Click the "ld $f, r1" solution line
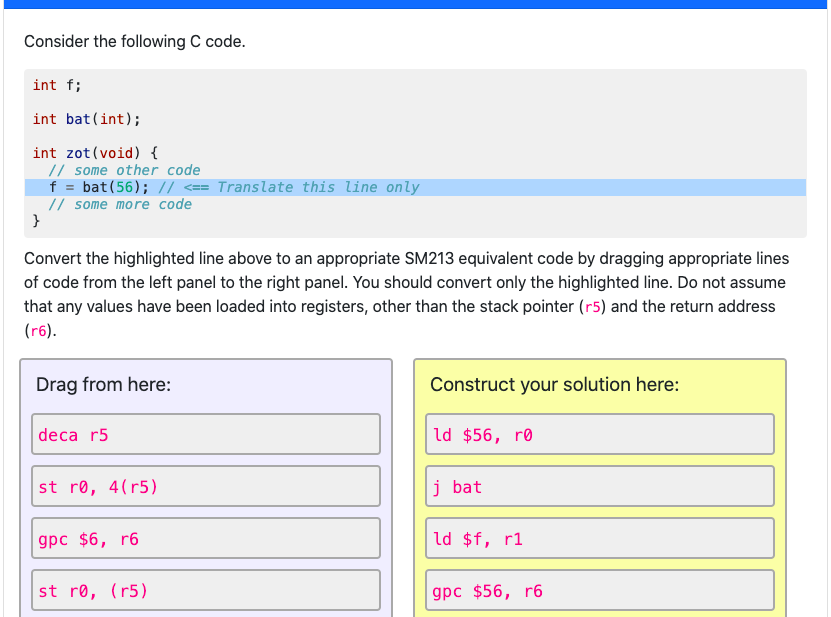831x617 pixels. [599, 538]
